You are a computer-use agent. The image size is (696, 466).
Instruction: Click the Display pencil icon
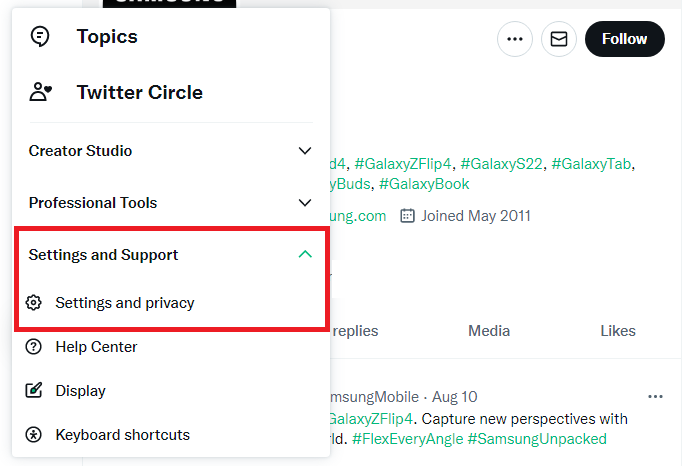point(34,391)
